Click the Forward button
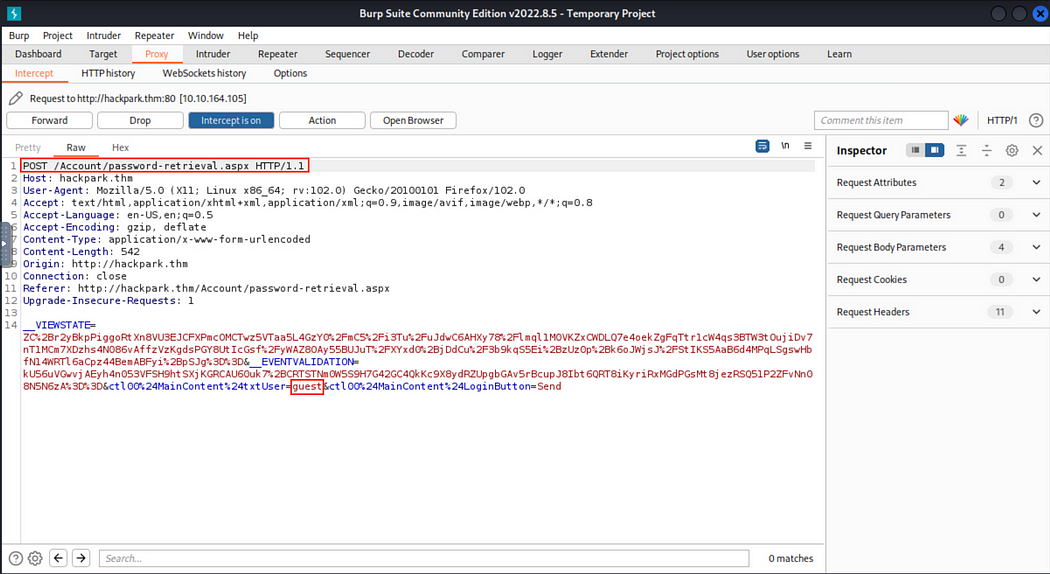Viewport: 1050px width, 574px height. tap(49, 120)
